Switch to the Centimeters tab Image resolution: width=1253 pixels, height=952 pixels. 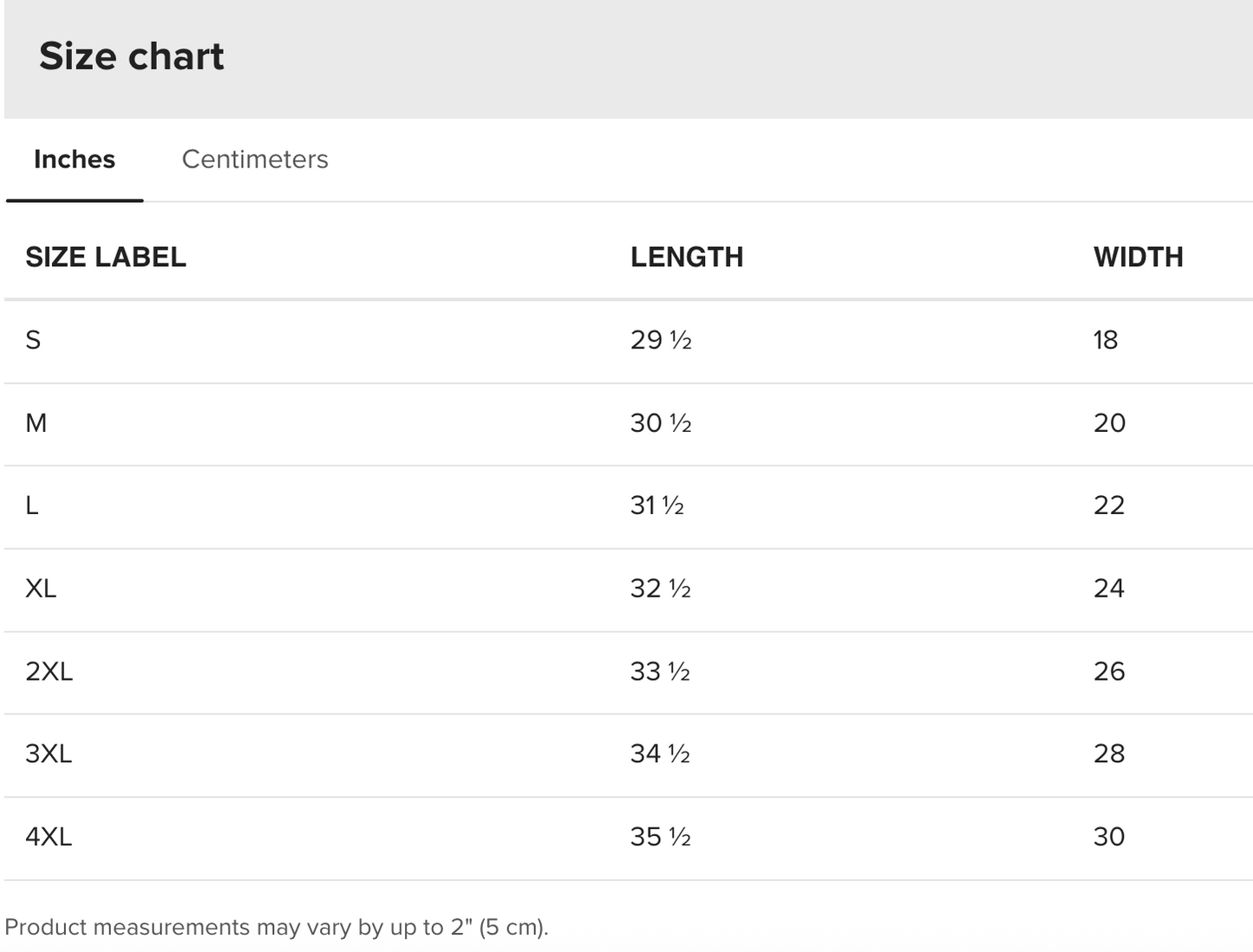click(255, 160)
